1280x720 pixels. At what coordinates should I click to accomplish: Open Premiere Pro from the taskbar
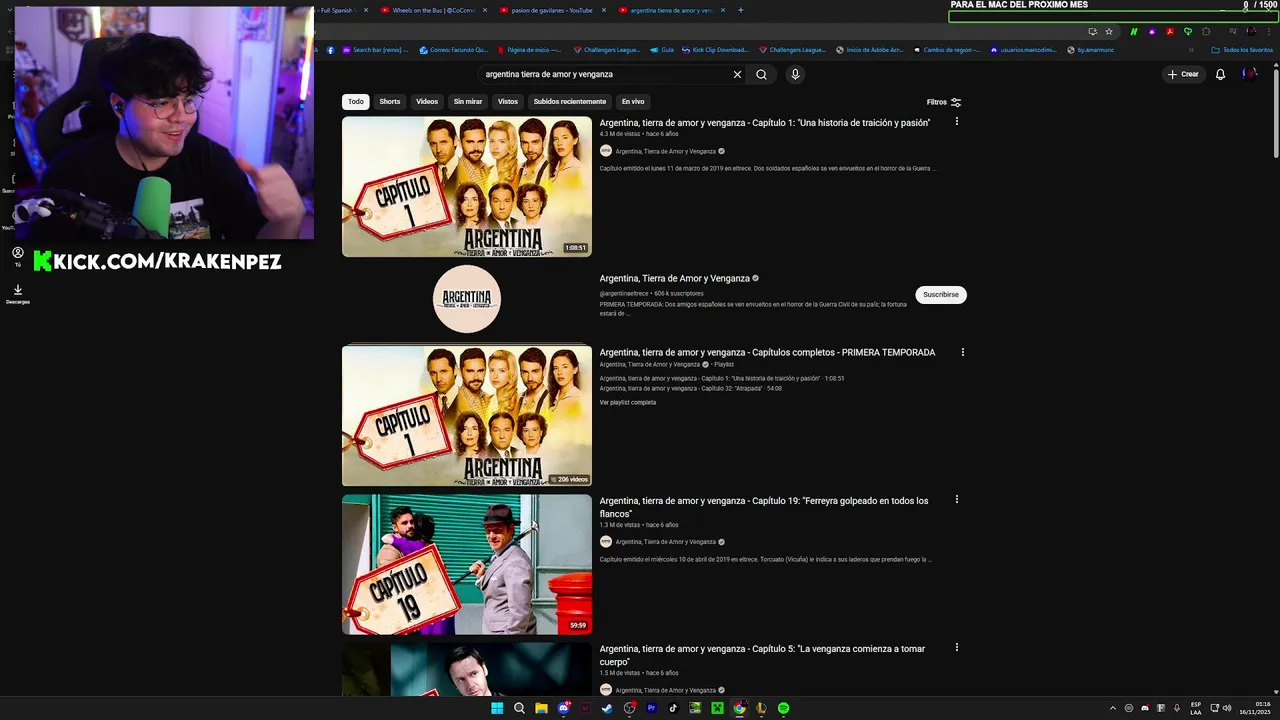pos(651,708)
